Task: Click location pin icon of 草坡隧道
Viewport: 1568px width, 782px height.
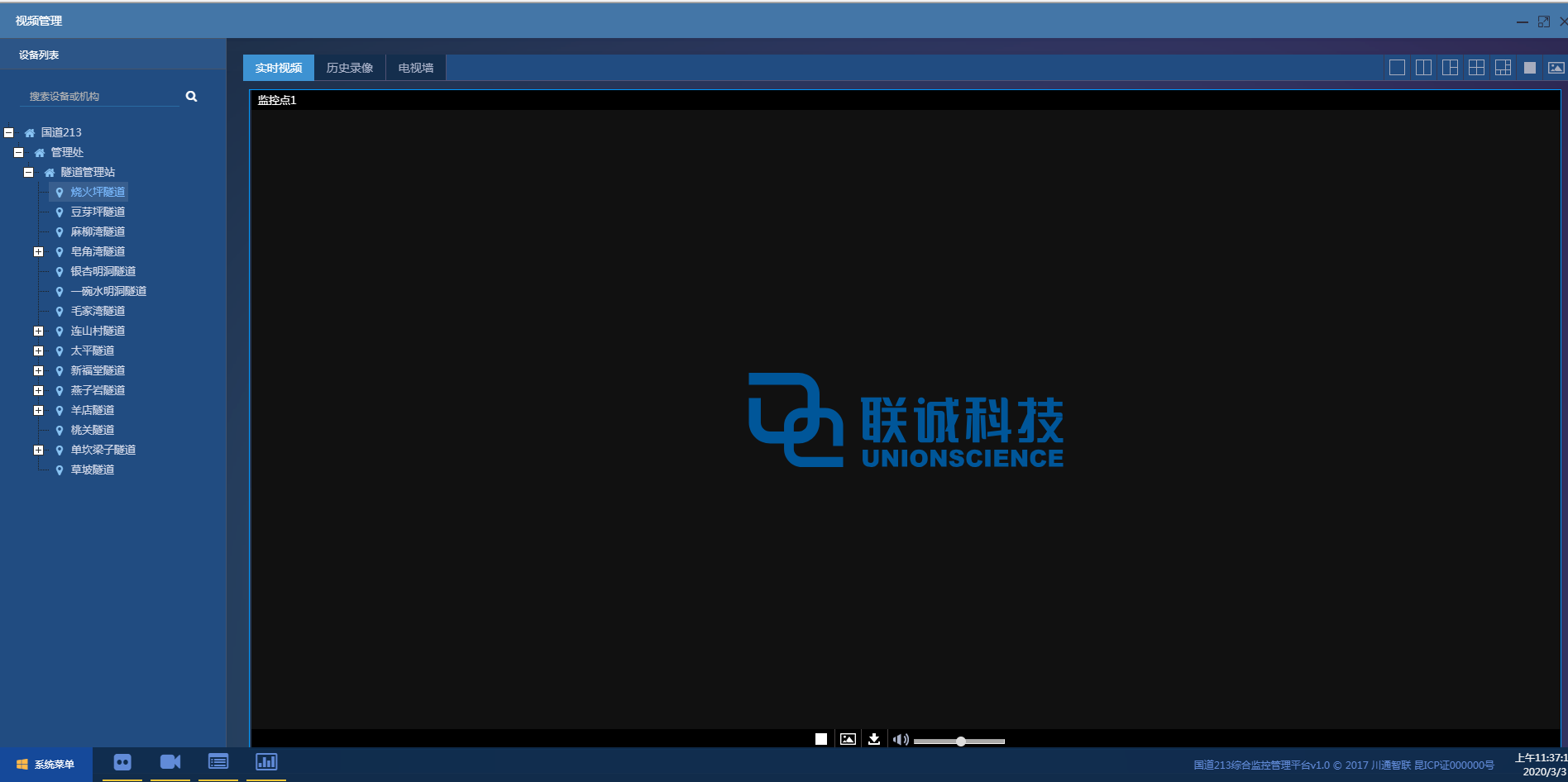Action: (x=60, y=470)
